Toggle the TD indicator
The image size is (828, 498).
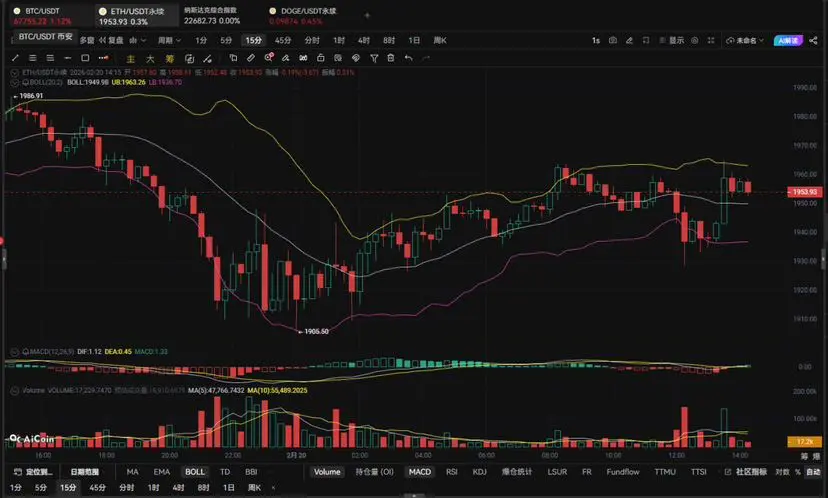[225, 472]
